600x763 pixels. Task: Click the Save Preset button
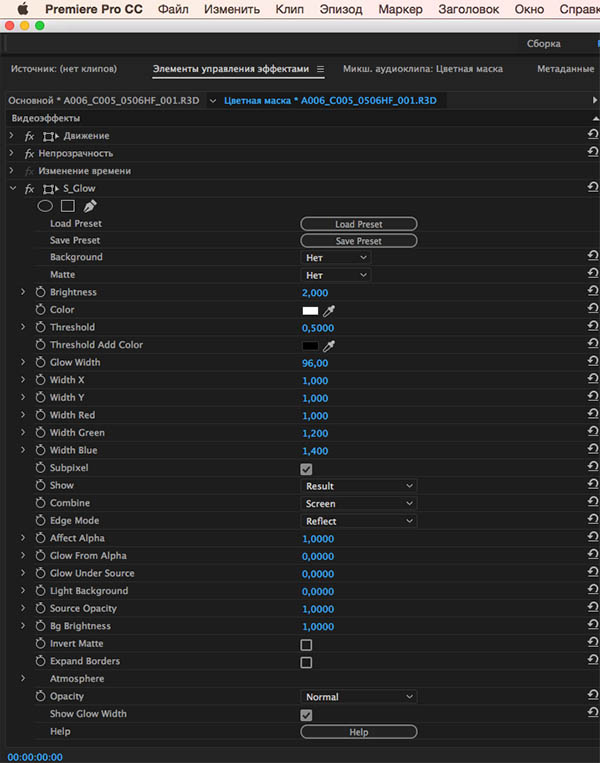point(359,241)
